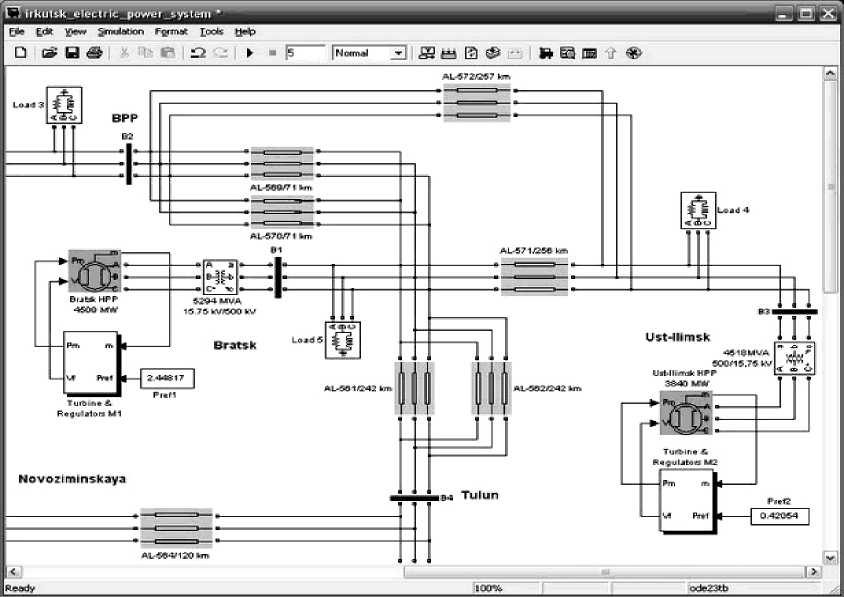This screenshot has height=597, width=844.
Task: Select Turbine & Regulators M2 block
Action: 688,501
